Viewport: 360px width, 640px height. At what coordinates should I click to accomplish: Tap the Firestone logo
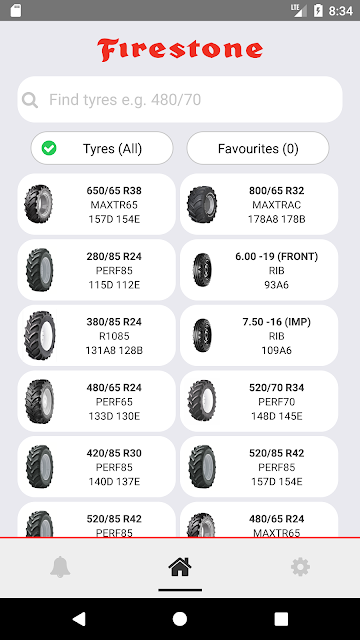tap(180, 50)
